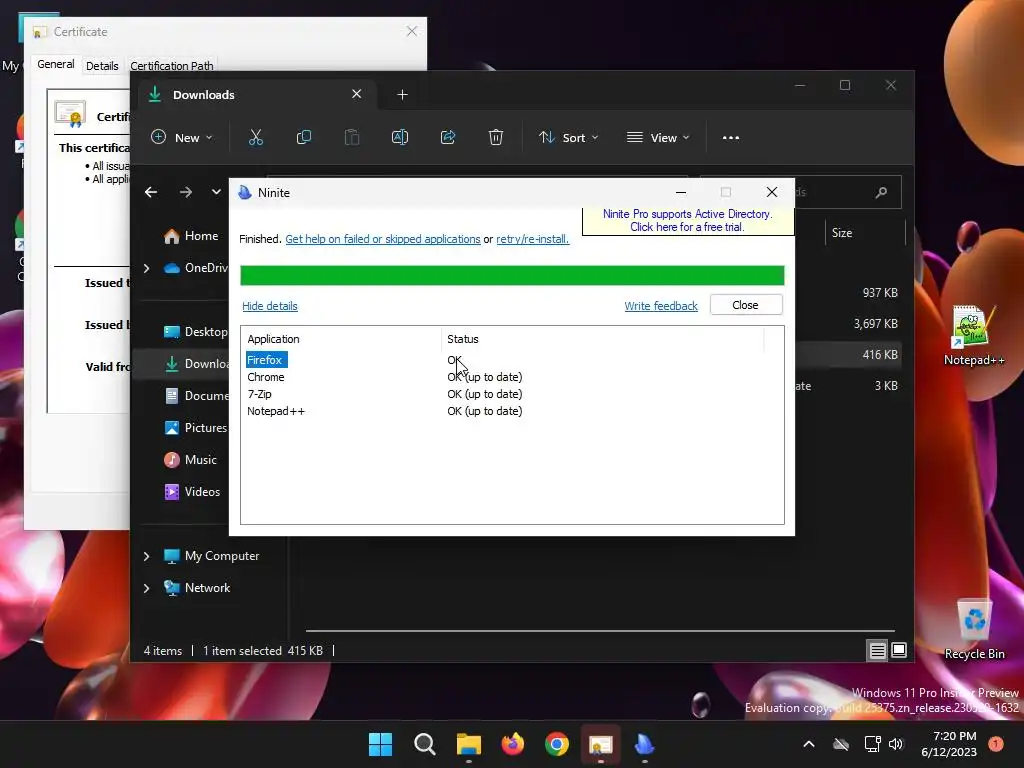Screen dimensions: 1024x768
Task: Click the Share icon in Downloads toolbar
Action: [448, 137]
